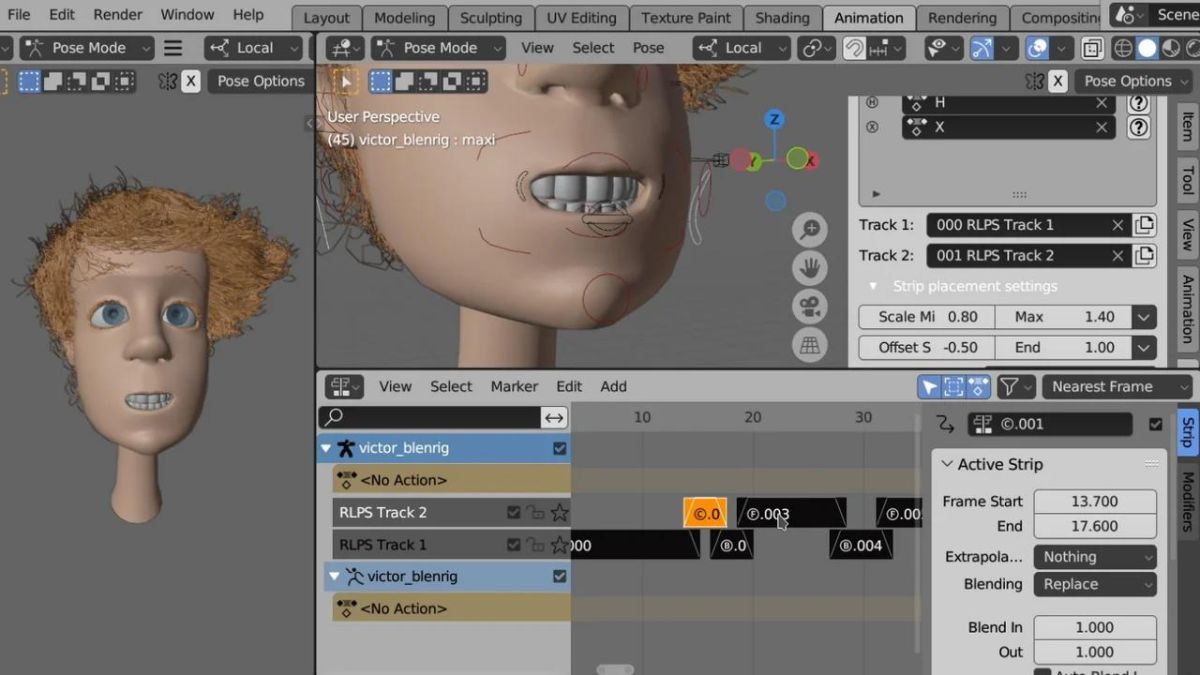Image resolution: width=1200 pixels, height=675 pixels.
Task: Clear the Track 1 field
Action: [x=1118, y=225]
